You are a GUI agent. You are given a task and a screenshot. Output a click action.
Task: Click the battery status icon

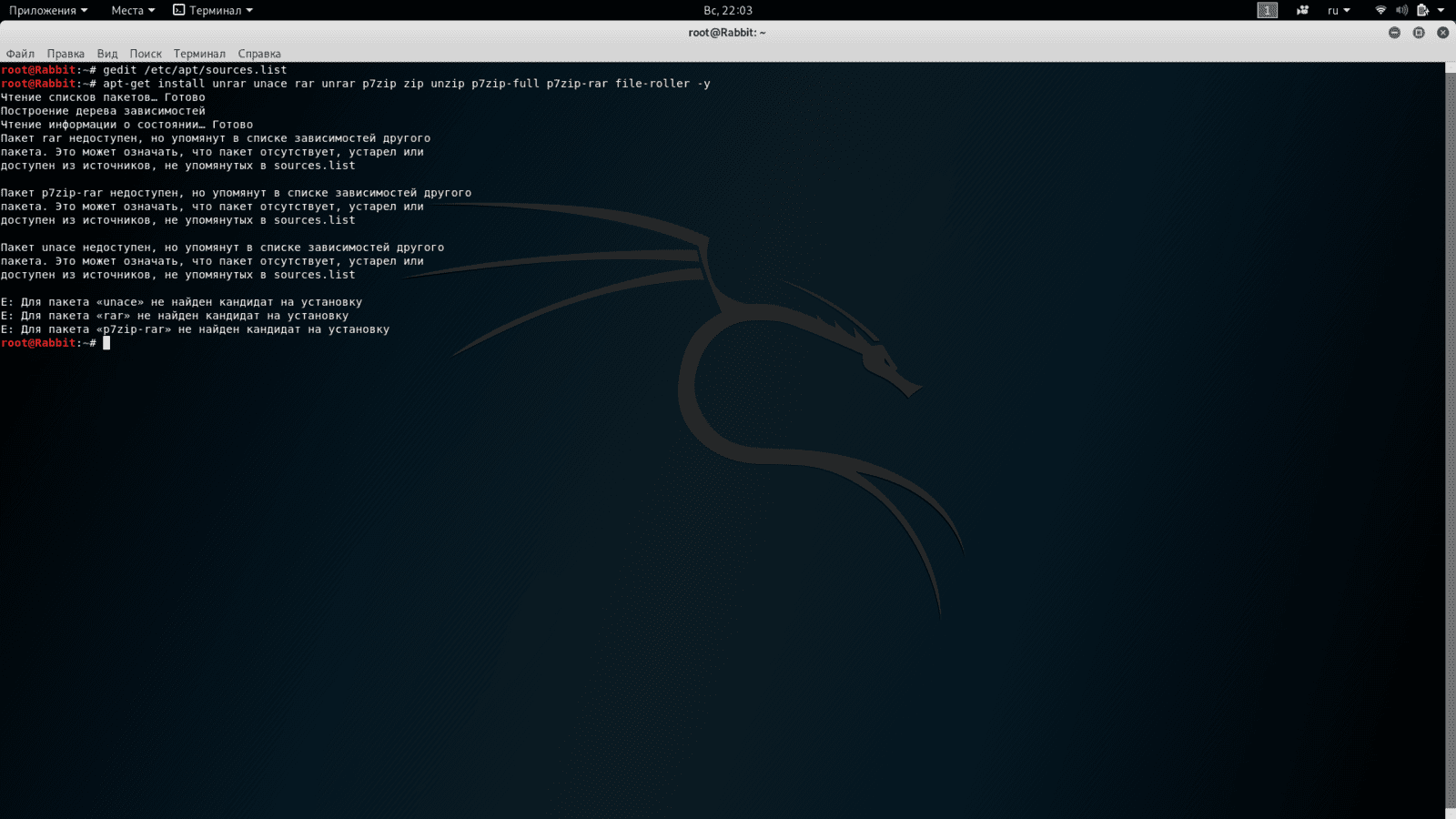1422,10
